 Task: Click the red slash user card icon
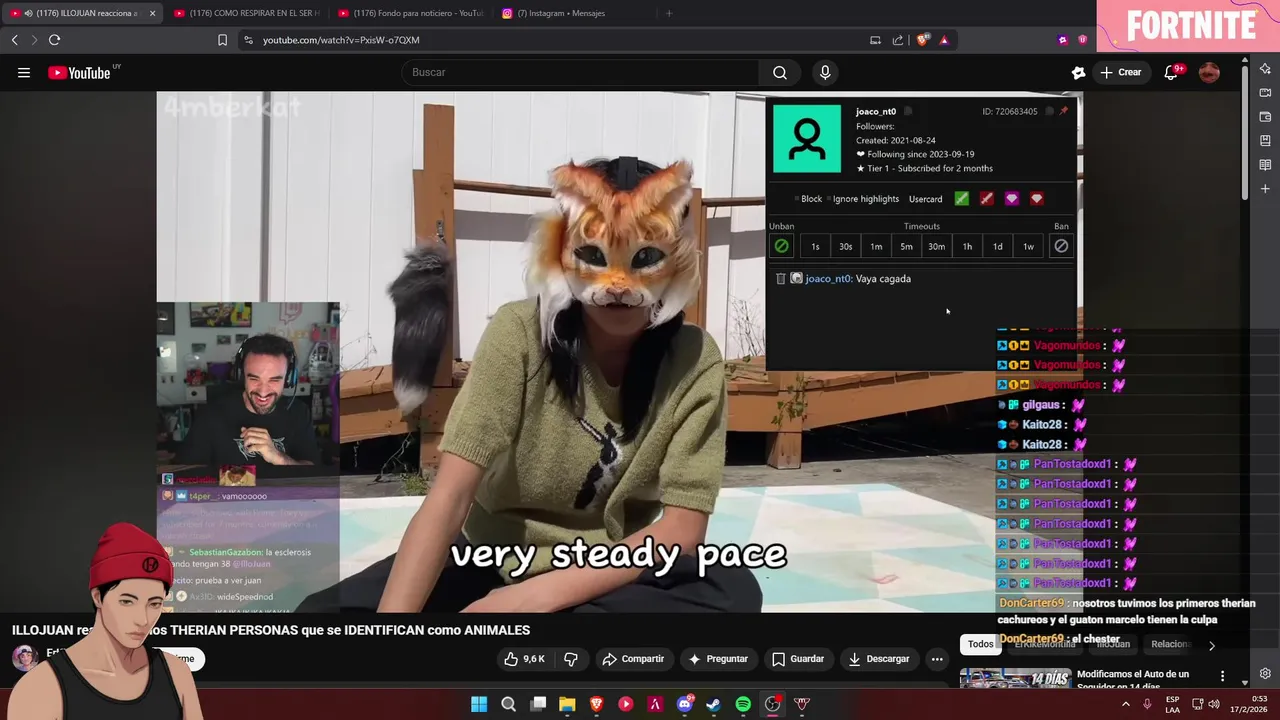[987, 199]
